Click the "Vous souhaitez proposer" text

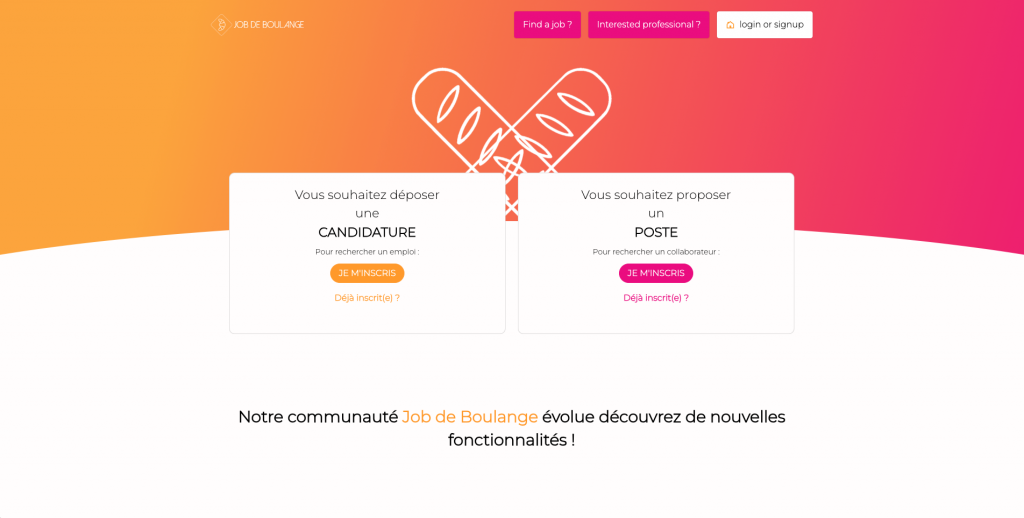pyautogui.click(x=656, y=195)
